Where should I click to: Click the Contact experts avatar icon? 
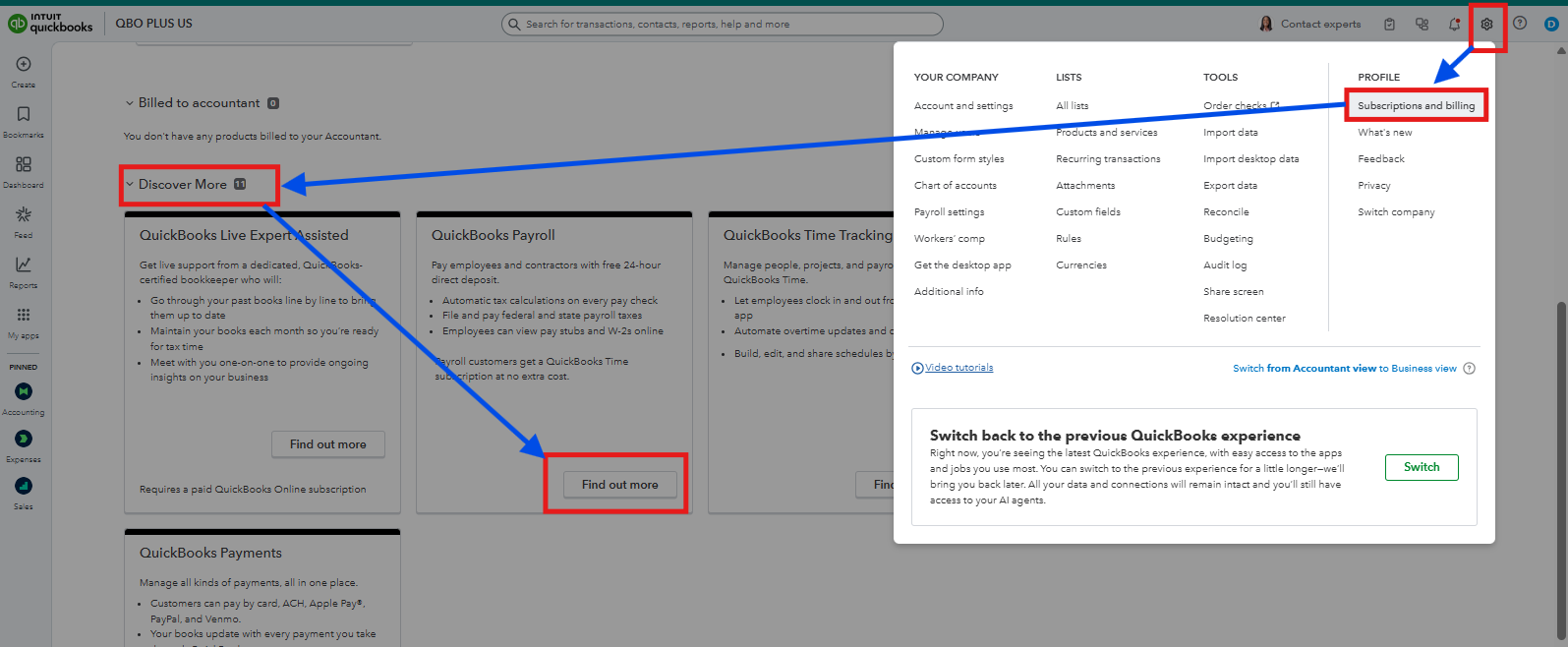click(x=1266, y=24)
